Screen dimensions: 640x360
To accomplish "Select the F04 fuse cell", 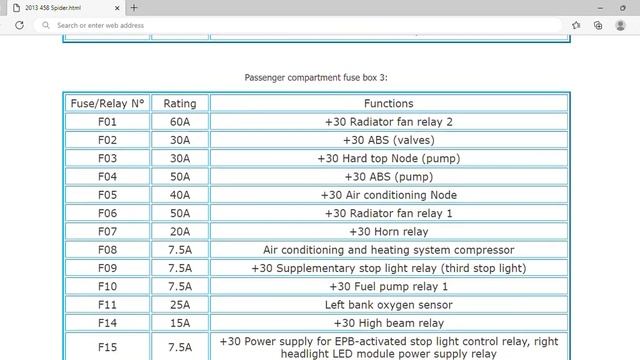I will click(x=107, y=177).
